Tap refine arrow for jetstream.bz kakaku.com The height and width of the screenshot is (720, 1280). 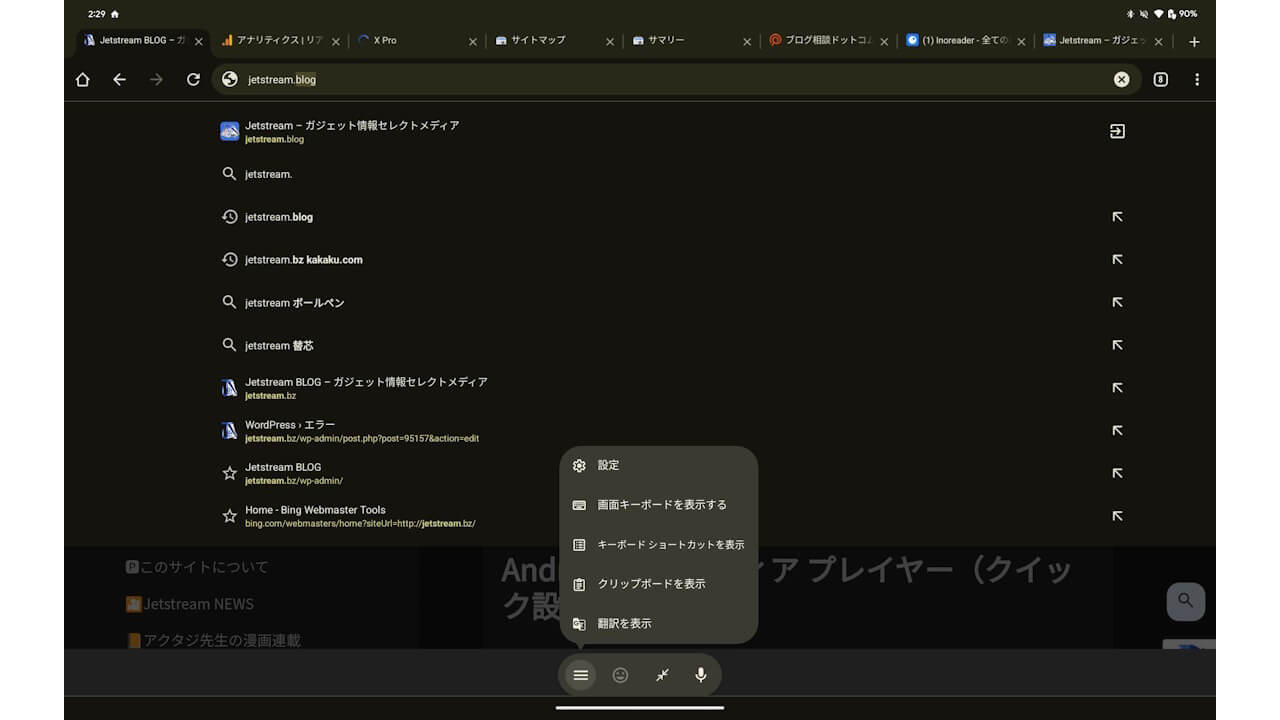(1118, 260)
